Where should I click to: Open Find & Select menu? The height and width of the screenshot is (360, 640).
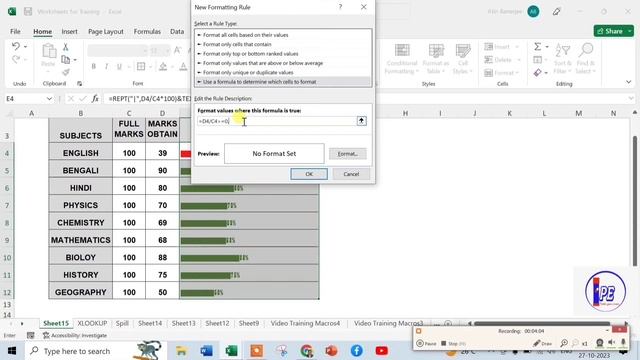(586, 59)
